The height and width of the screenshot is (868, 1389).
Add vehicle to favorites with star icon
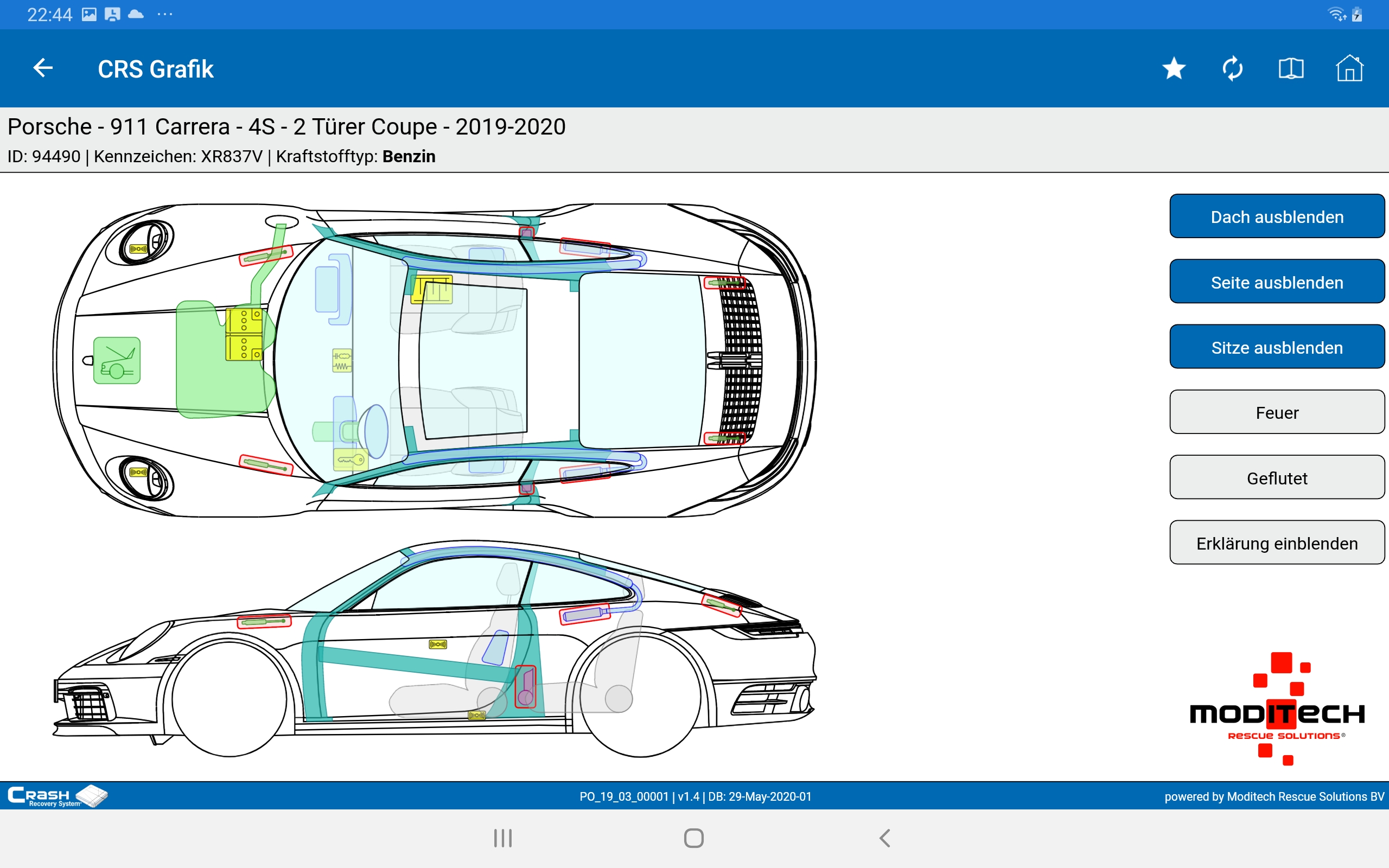pos(1174,69)
